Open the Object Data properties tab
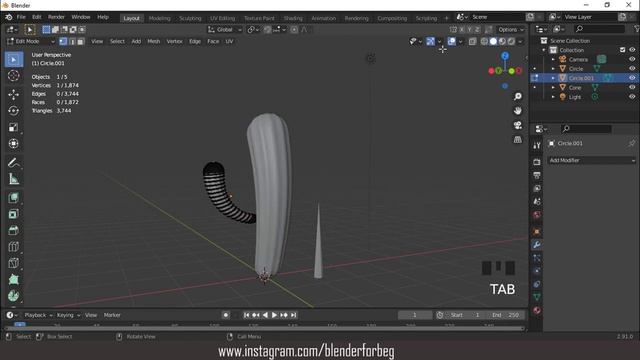This screenshot has height=360, width=640. 537,297
